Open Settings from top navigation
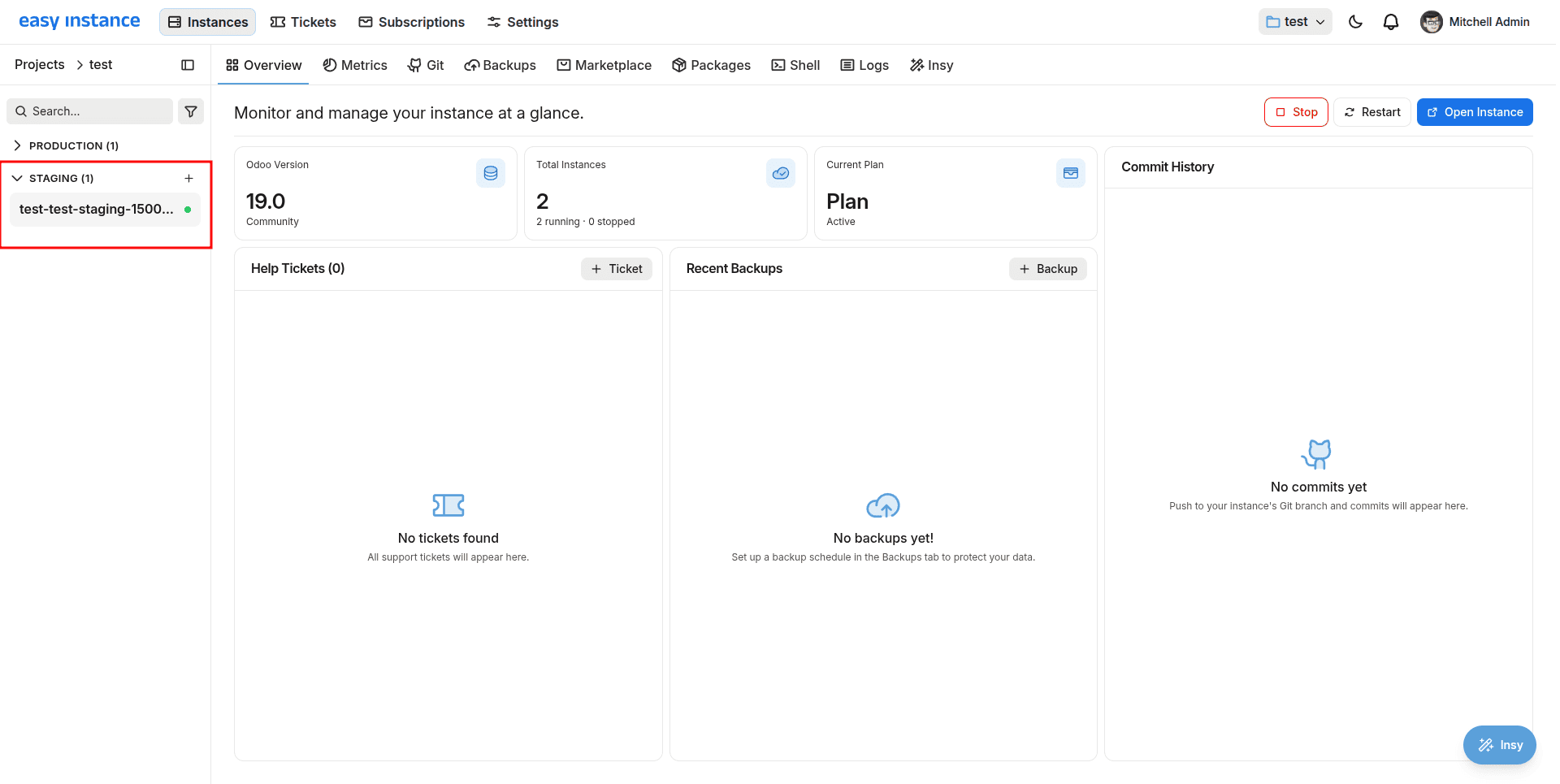Viewport: 1560px width, 784px height. (x=522, y=22)
